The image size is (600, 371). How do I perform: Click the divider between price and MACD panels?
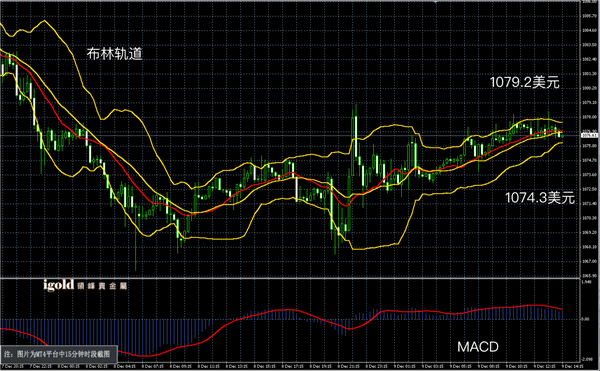[x=290, y=278]
